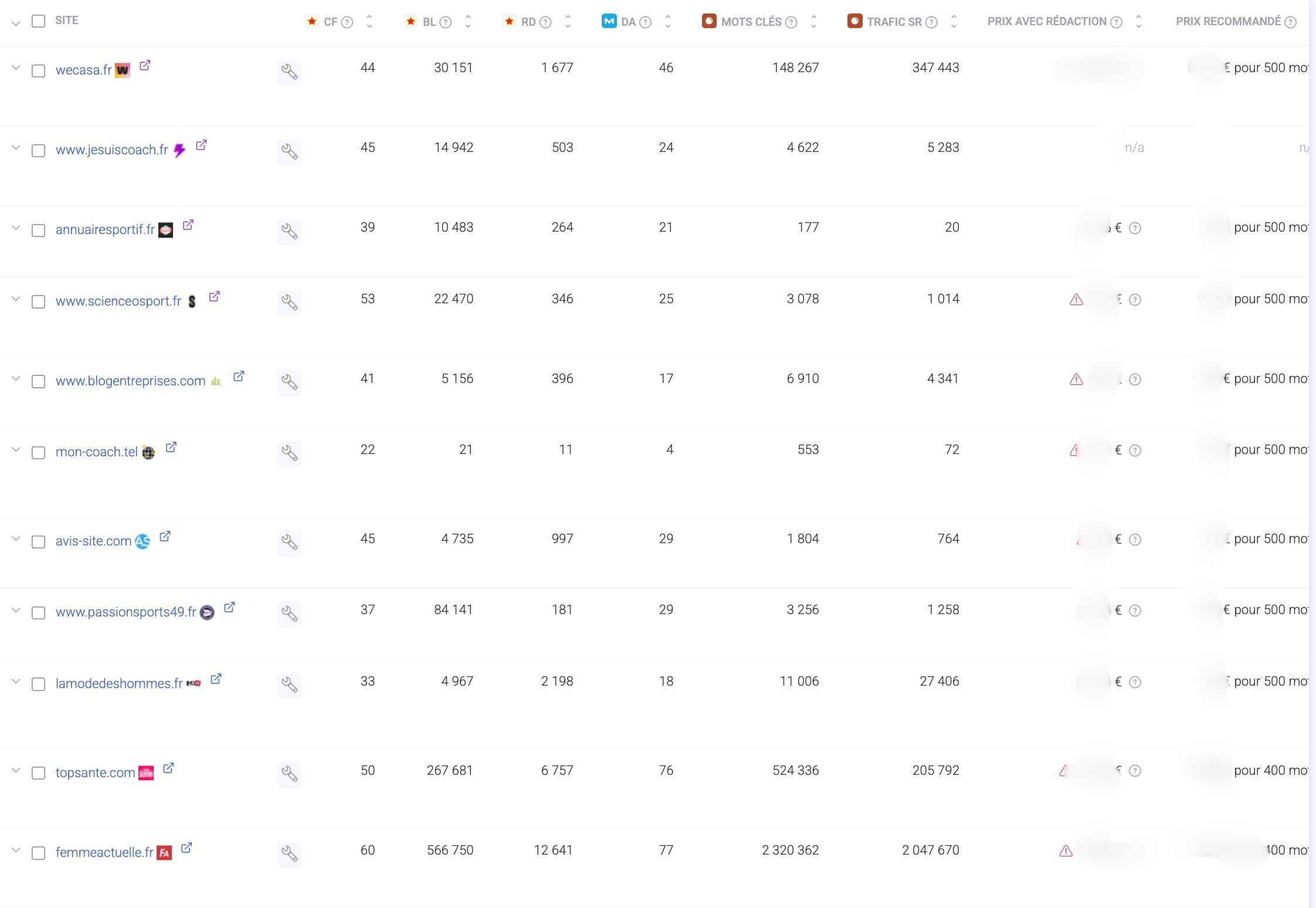The width and height of the screenshot is (1316, 908).
Task: Click wrench icon for mon-coach.tel row
Action: [x=289, y=453]
